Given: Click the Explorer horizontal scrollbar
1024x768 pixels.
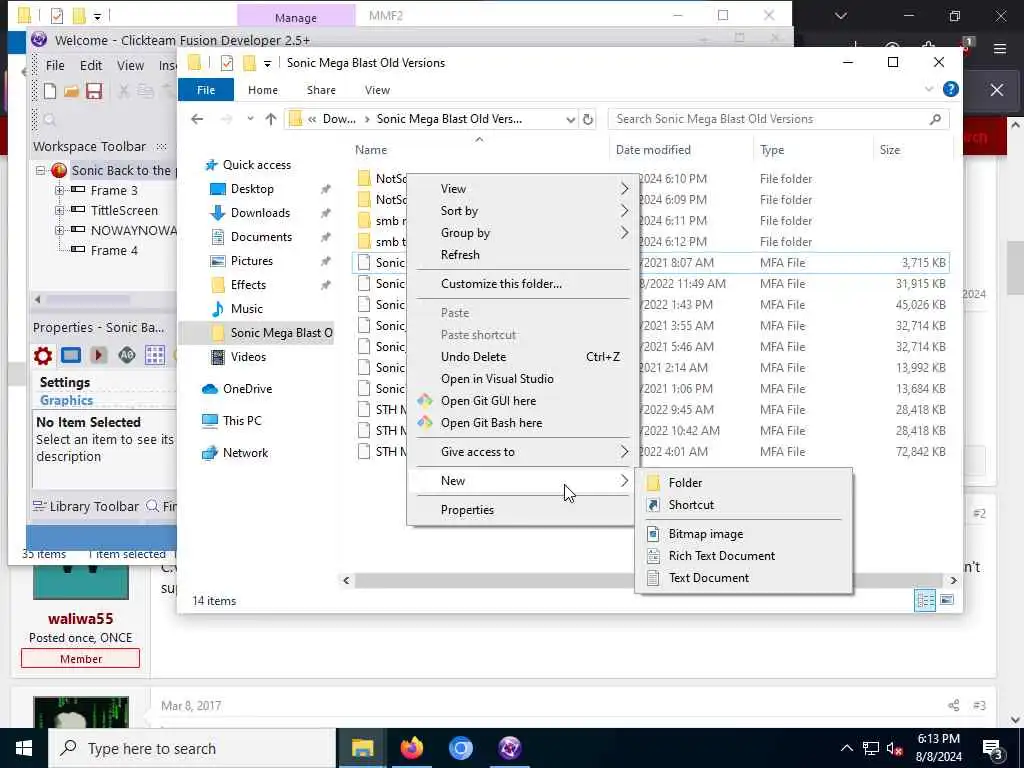Looking at the screenshot, I should [x=649, y=581].
